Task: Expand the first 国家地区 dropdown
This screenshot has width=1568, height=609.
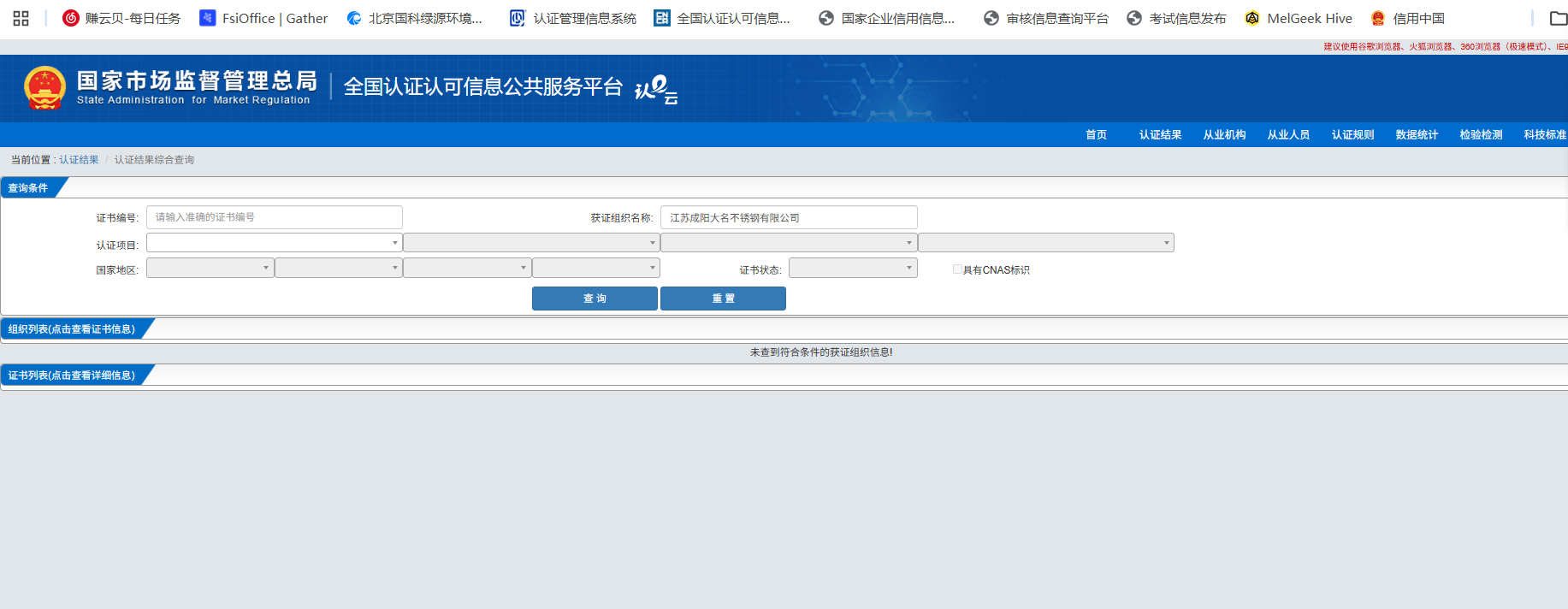Action: tap(210, 269)
